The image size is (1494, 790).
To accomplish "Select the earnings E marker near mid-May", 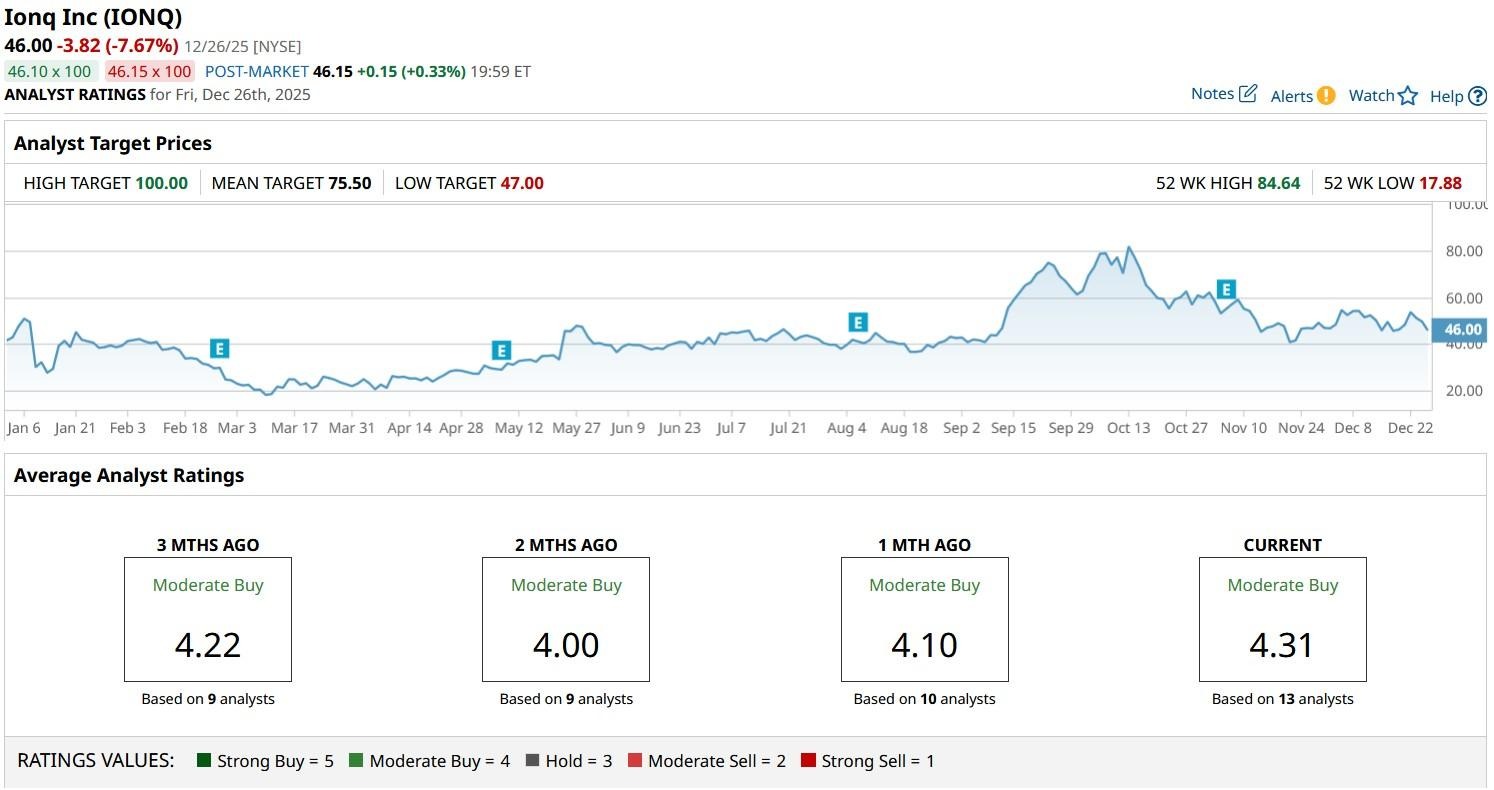I will 501,350.
